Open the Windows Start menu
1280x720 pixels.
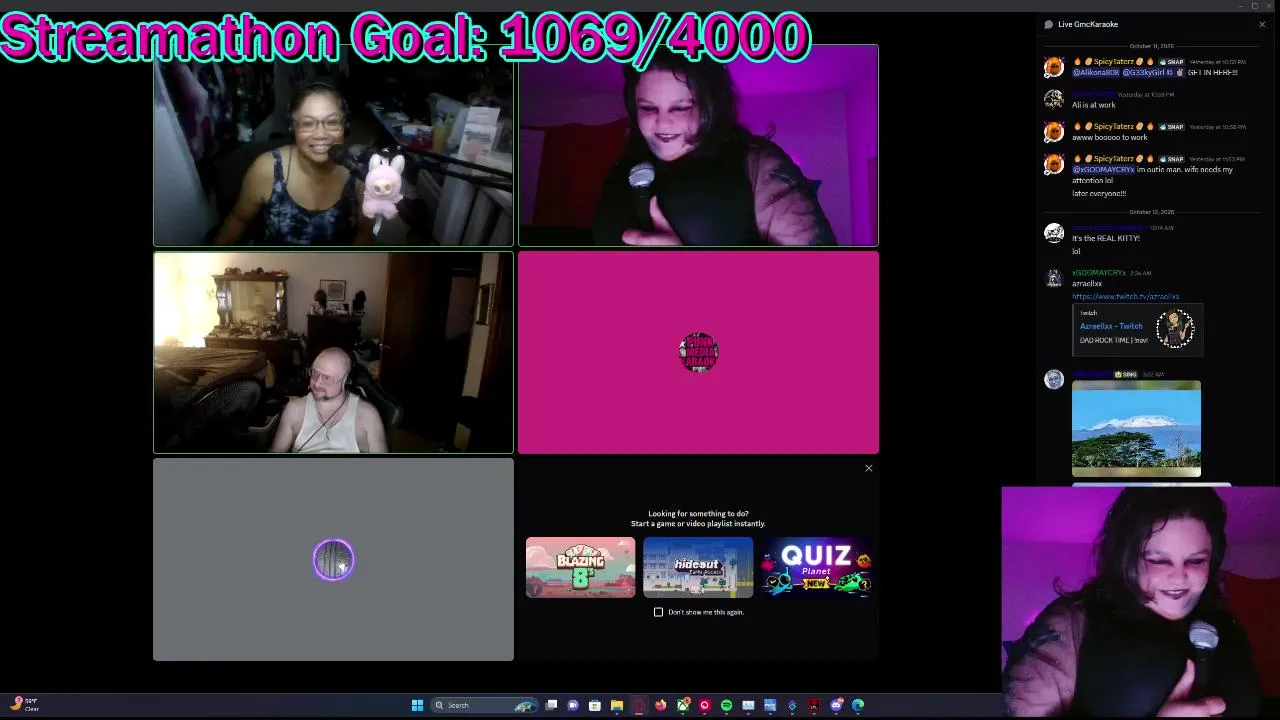[x=417, y=705]
